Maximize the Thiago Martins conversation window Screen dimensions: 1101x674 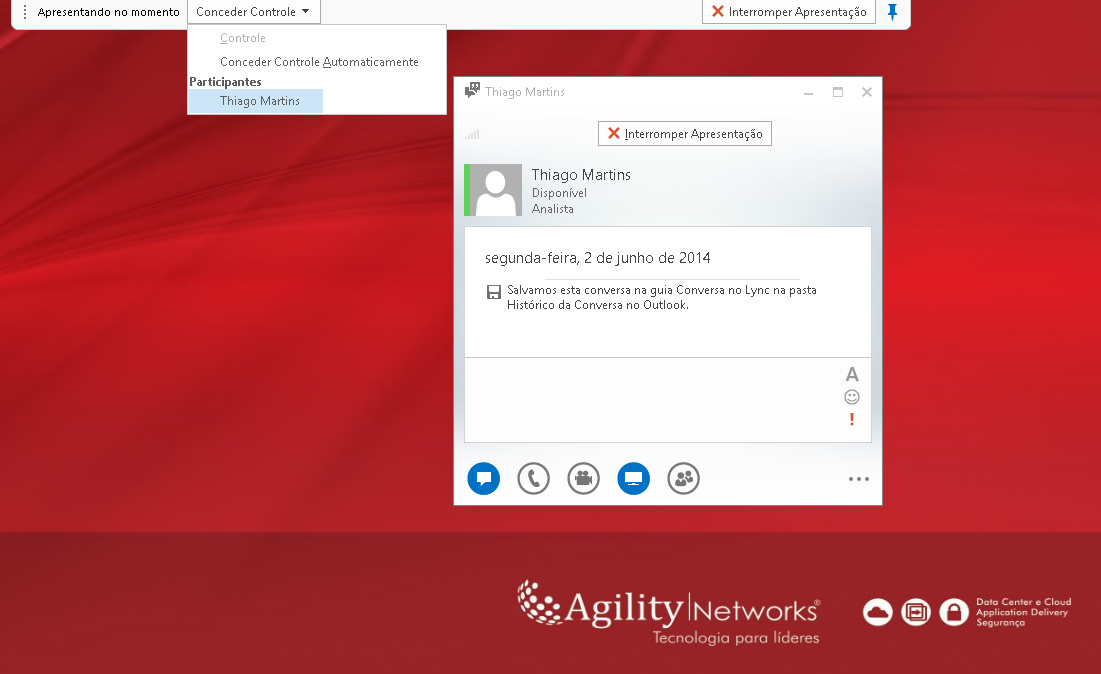point(838,92)
